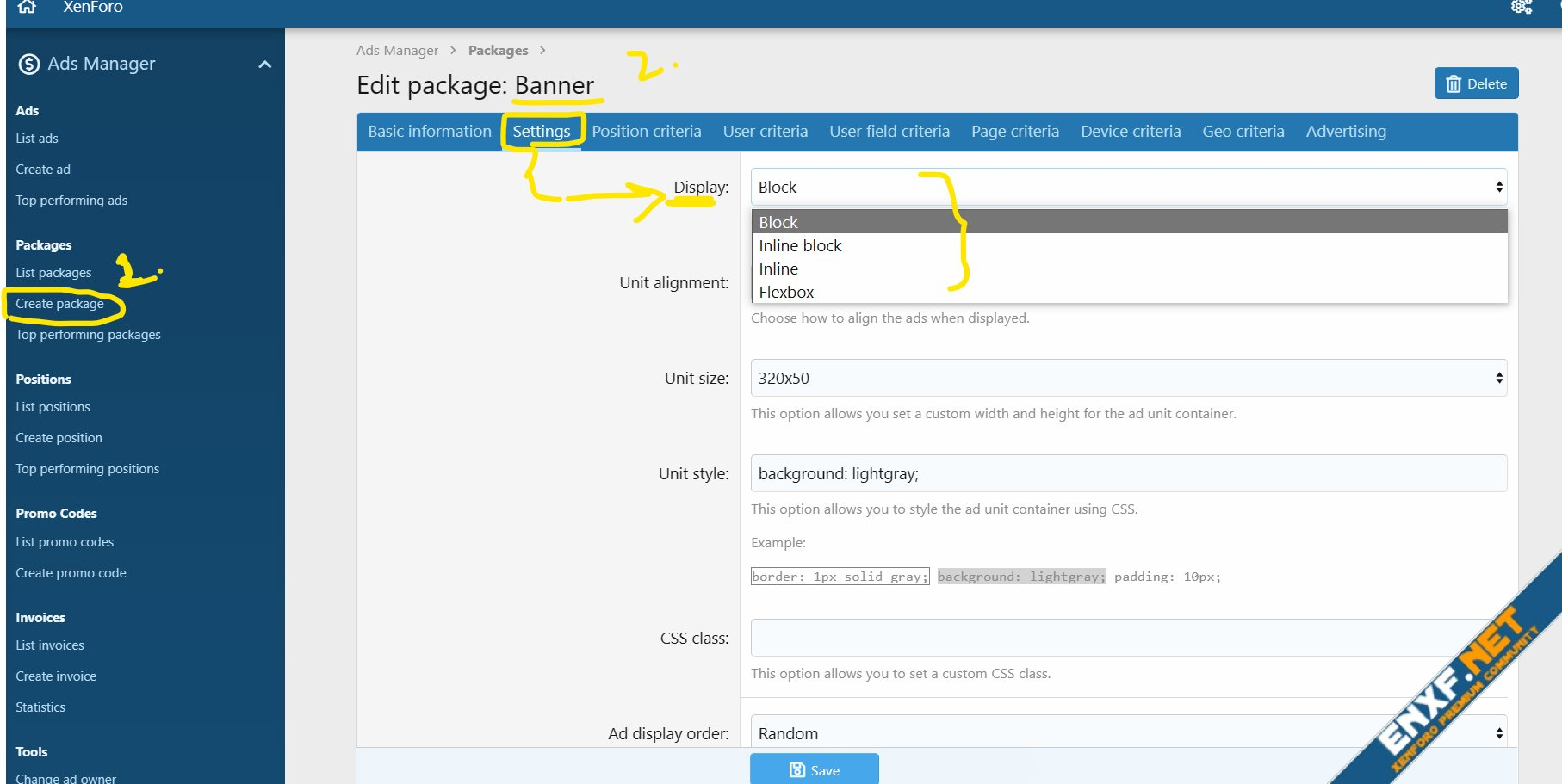Insert the border example CSS snippet
The image size is (1562, 784).
point(840,577)
